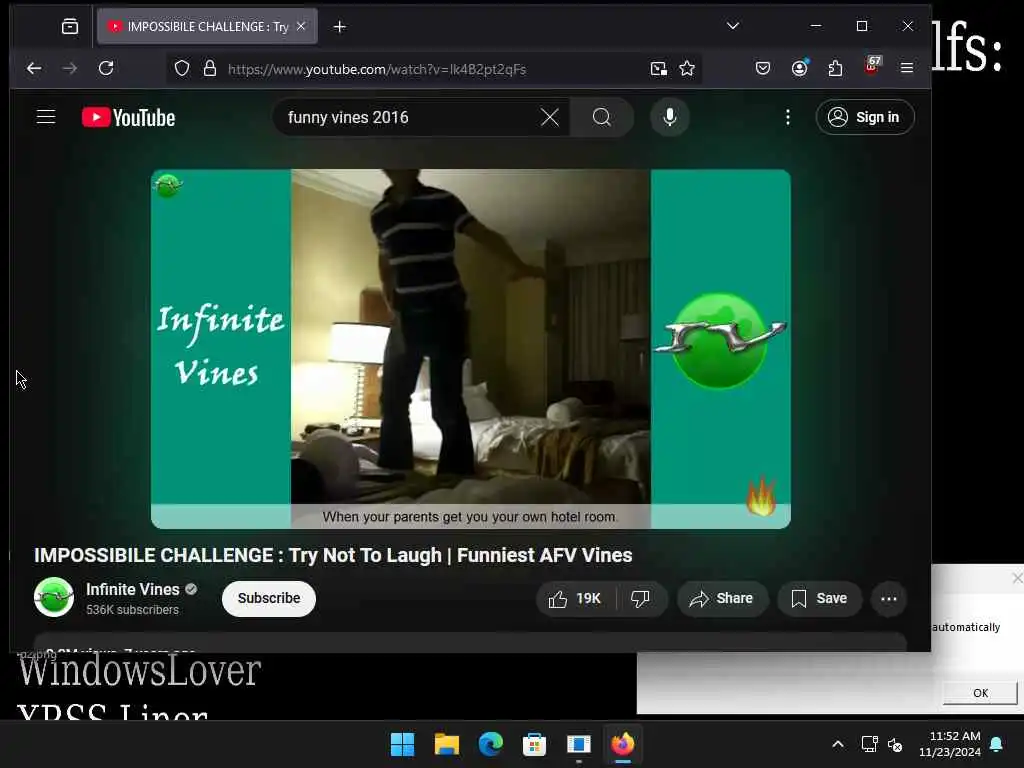Submit search with the magnifier button
1024x768 pixels.
(x=602, y=118)
